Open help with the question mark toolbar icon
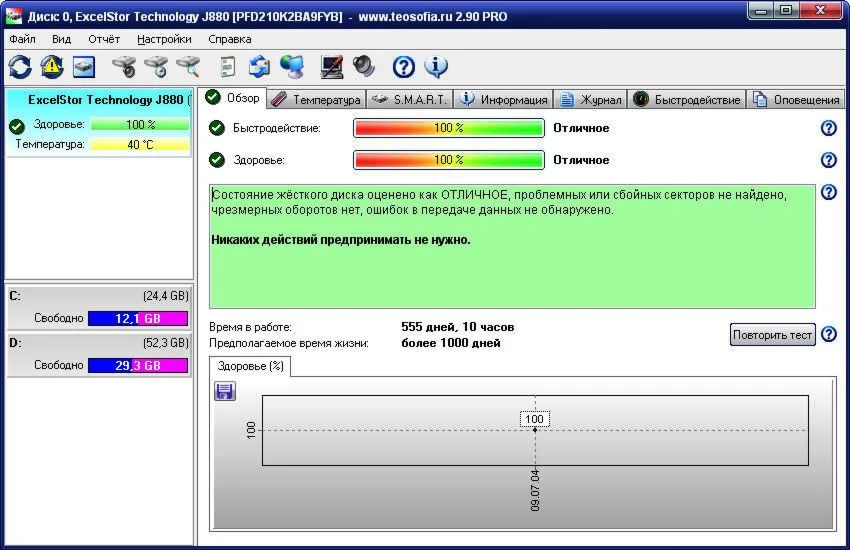Viewport: 850px width, 550px height. click(403, 67)
